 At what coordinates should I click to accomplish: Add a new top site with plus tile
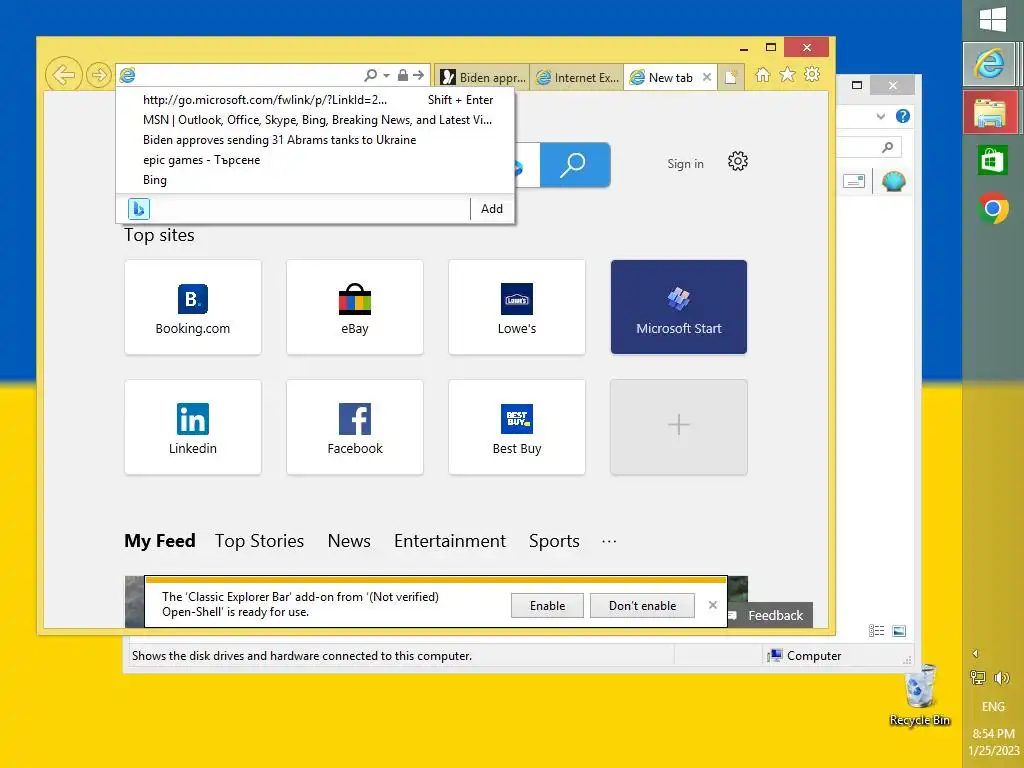coord(679,427)
